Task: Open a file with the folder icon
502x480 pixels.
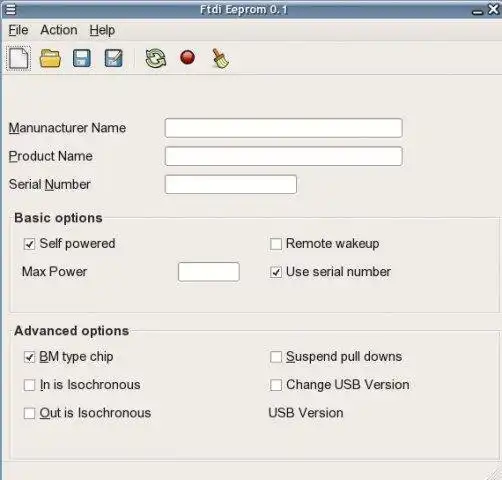Action: point(50,58)
